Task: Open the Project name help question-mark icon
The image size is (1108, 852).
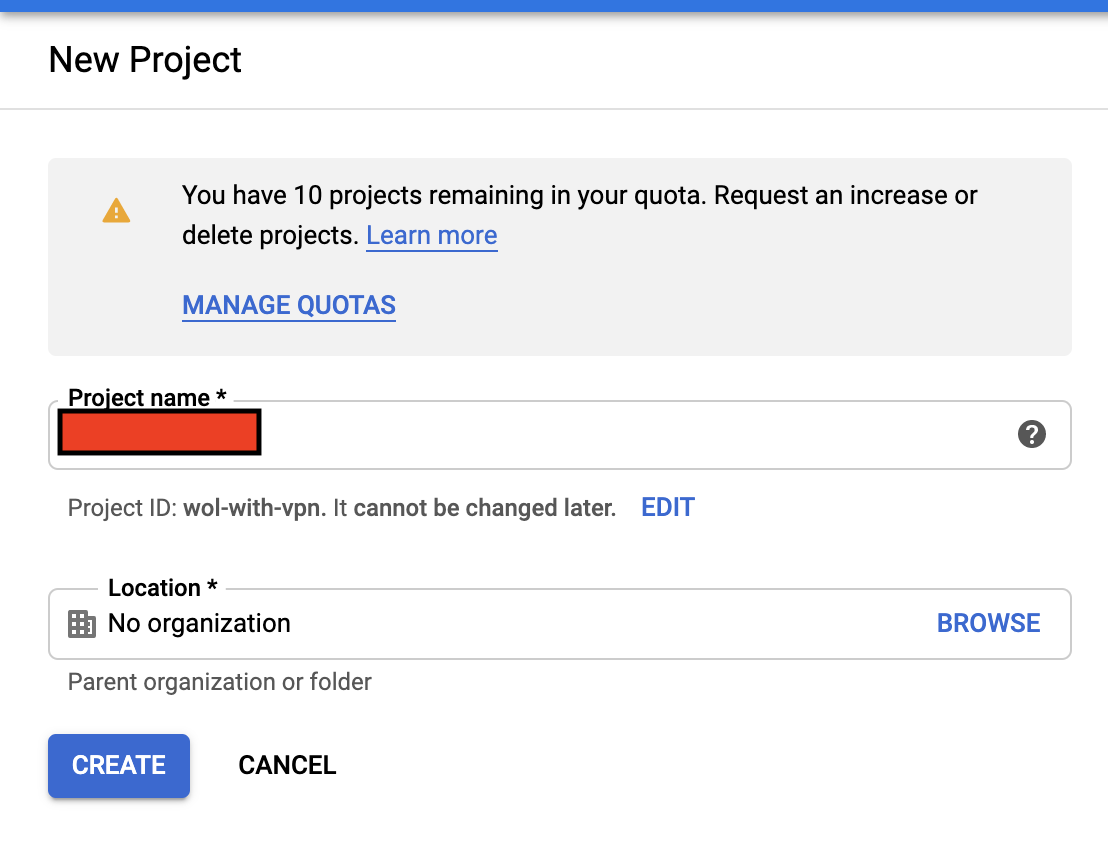Action: 1032,434
